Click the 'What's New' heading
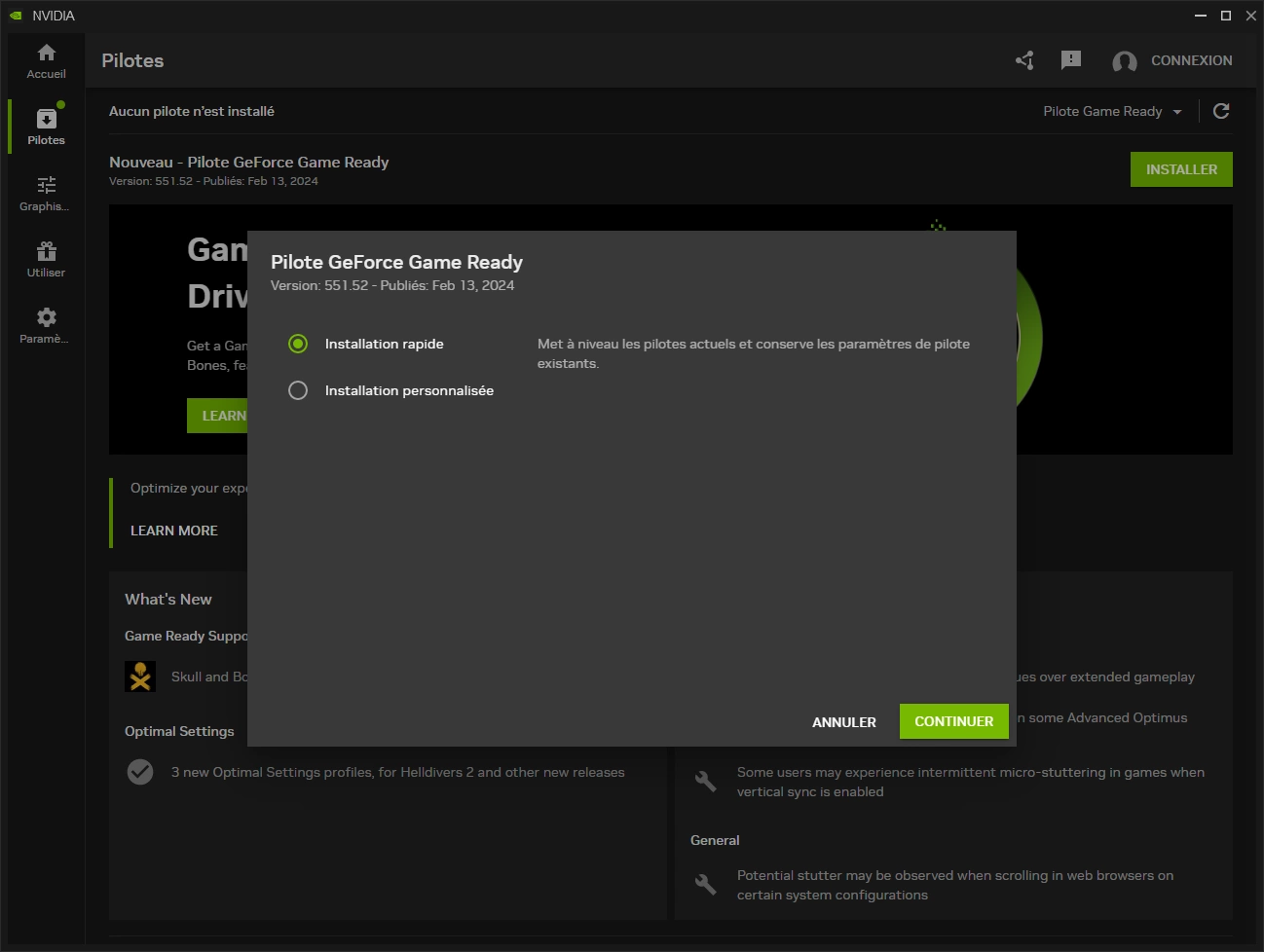Viewport: 1264px width, 952px height. pos(168,600)
